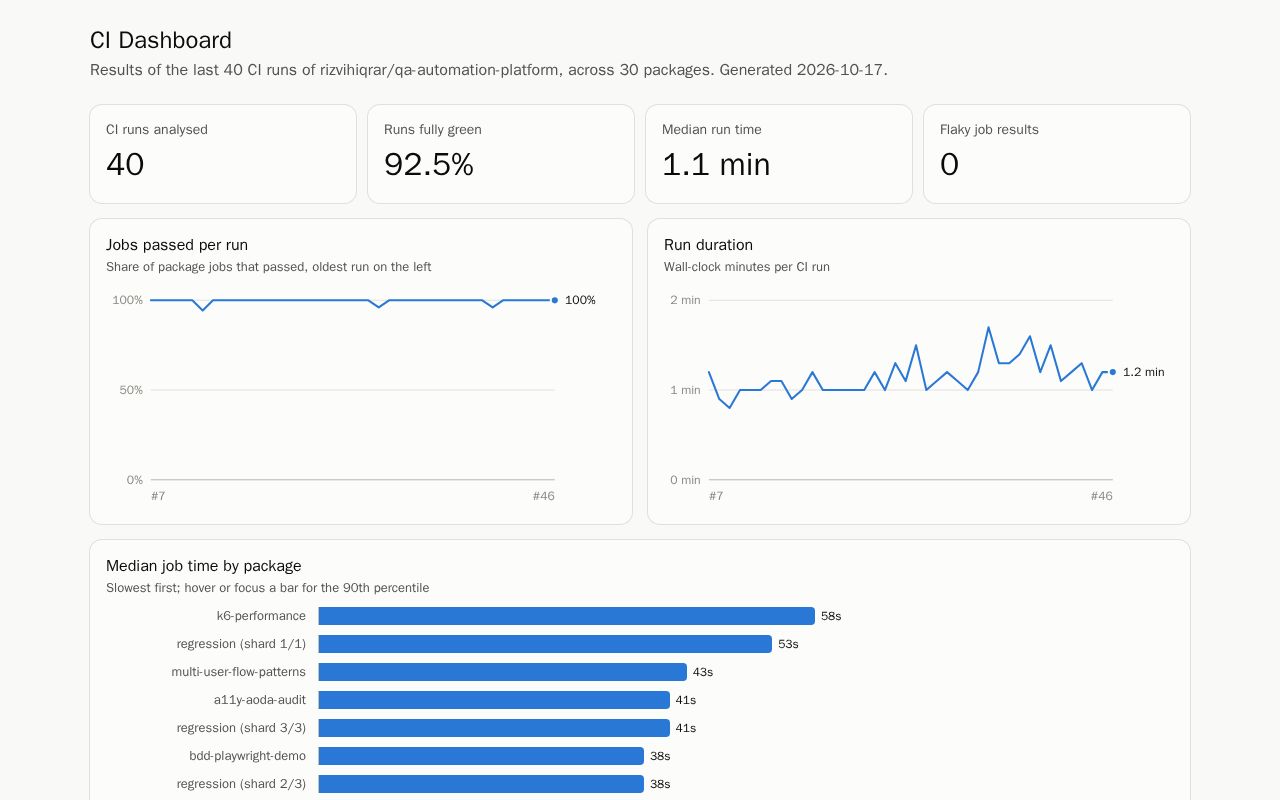
Task: Focus the multi-user-flow-patterns bar
Action: click(x=503, y=672)
